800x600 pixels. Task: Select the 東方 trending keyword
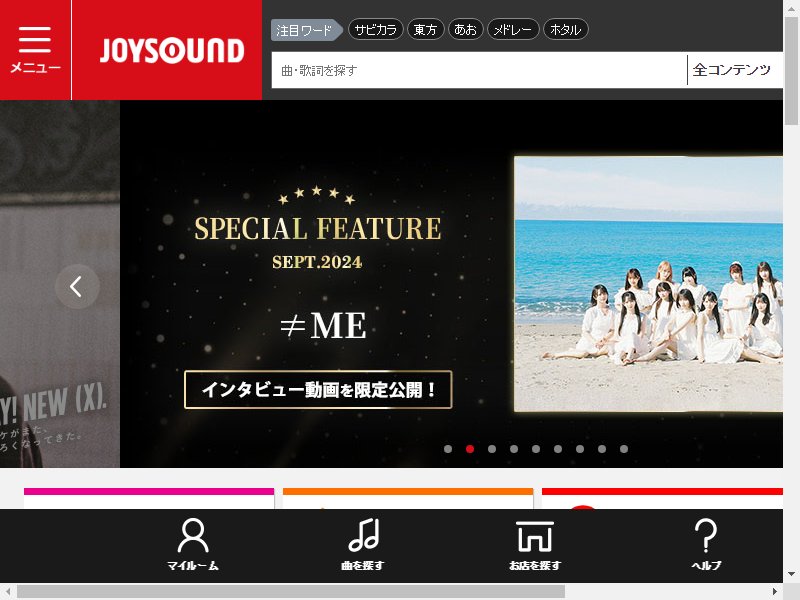[x=426, y=30]
